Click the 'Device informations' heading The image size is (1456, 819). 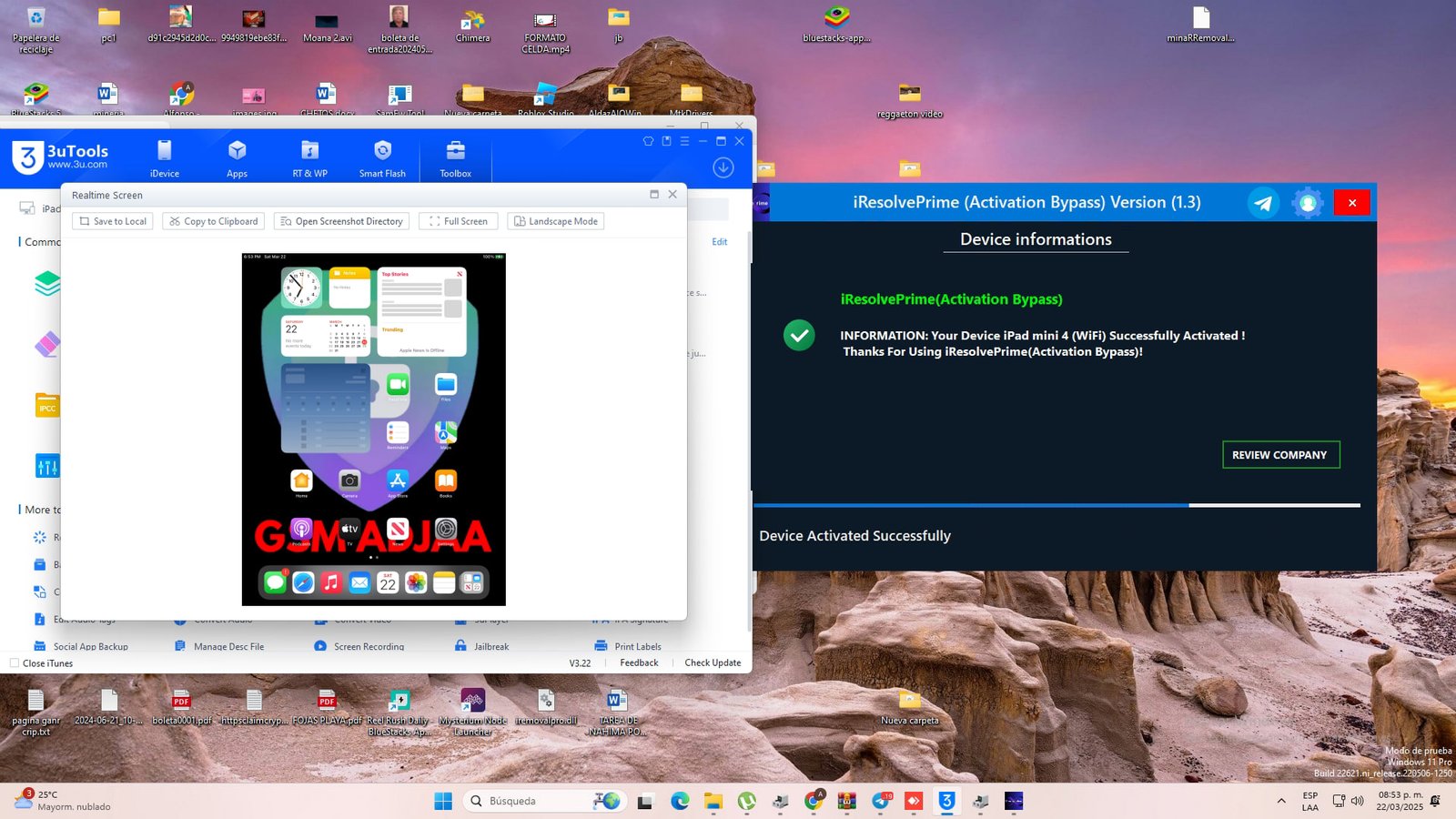tap(1036, 239)
